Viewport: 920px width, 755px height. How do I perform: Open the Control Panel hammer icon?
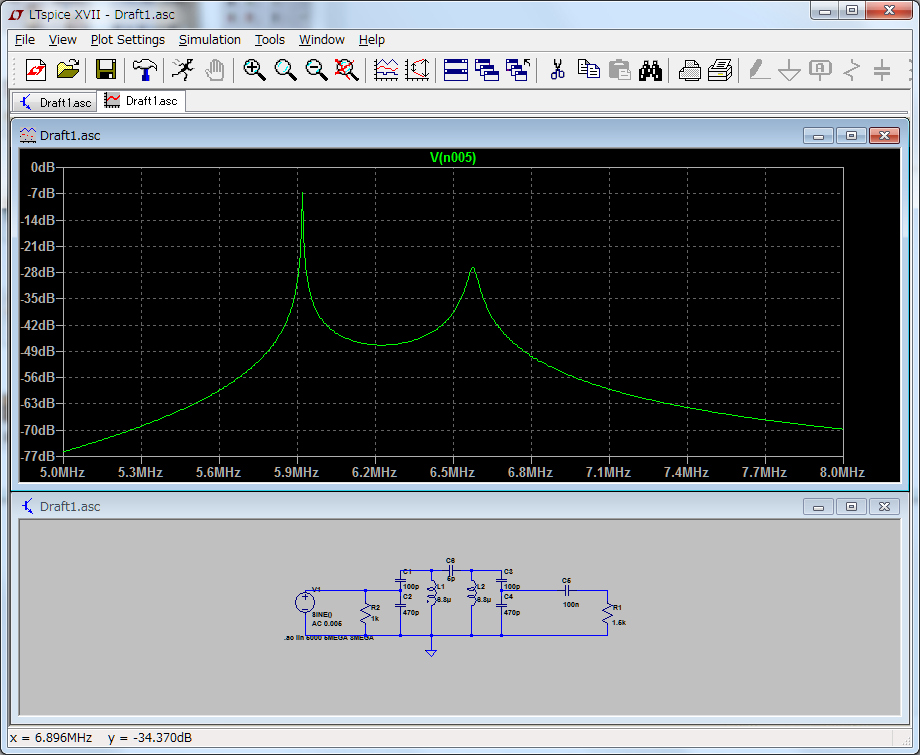(x=144, y=70)
